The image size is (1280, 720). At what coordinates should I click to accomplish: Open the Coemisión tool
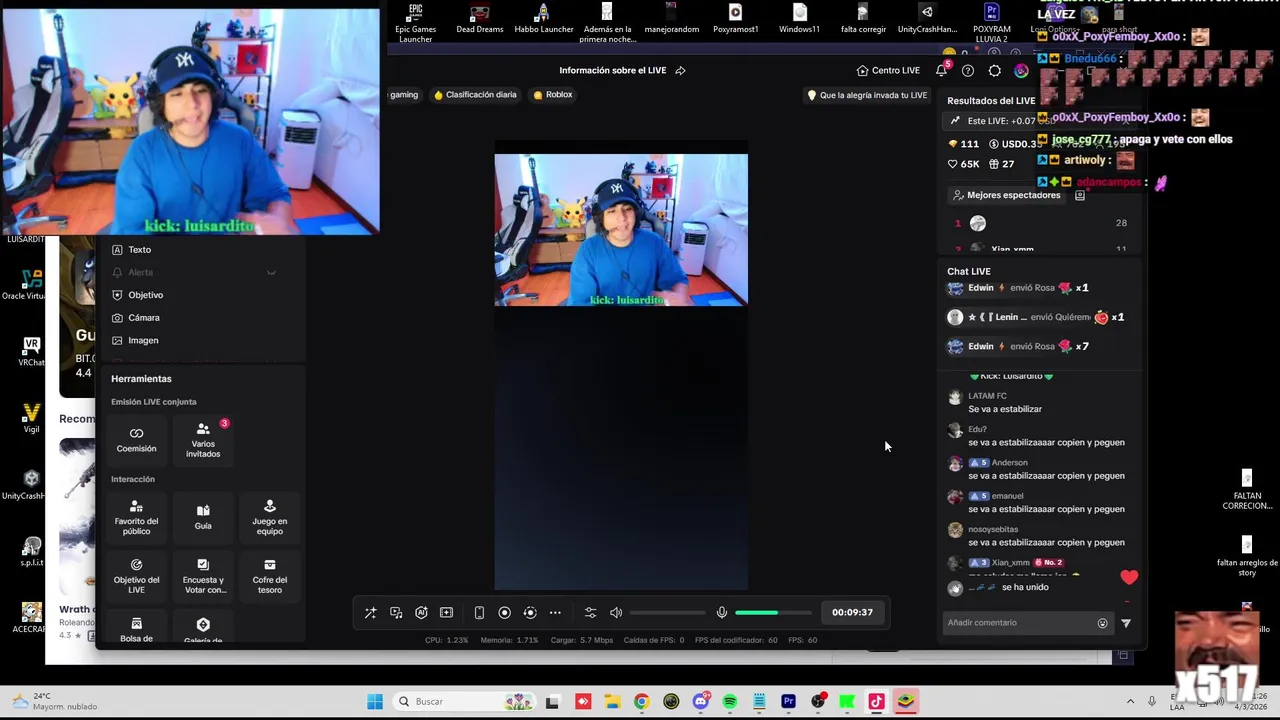coord(136,440)
